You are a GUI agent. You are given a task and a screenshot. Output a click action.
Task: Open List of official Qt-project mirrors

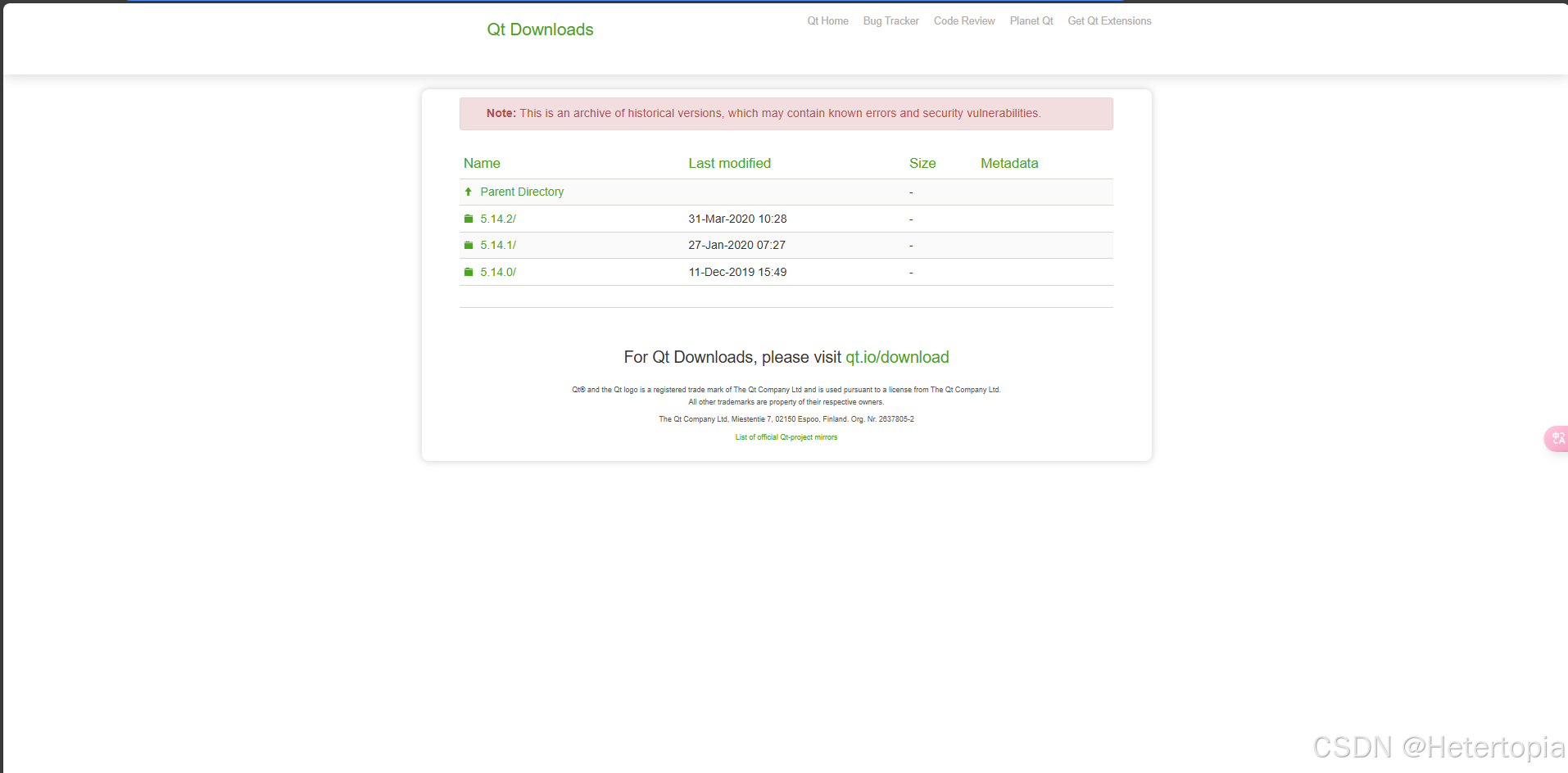pos(786,437)
